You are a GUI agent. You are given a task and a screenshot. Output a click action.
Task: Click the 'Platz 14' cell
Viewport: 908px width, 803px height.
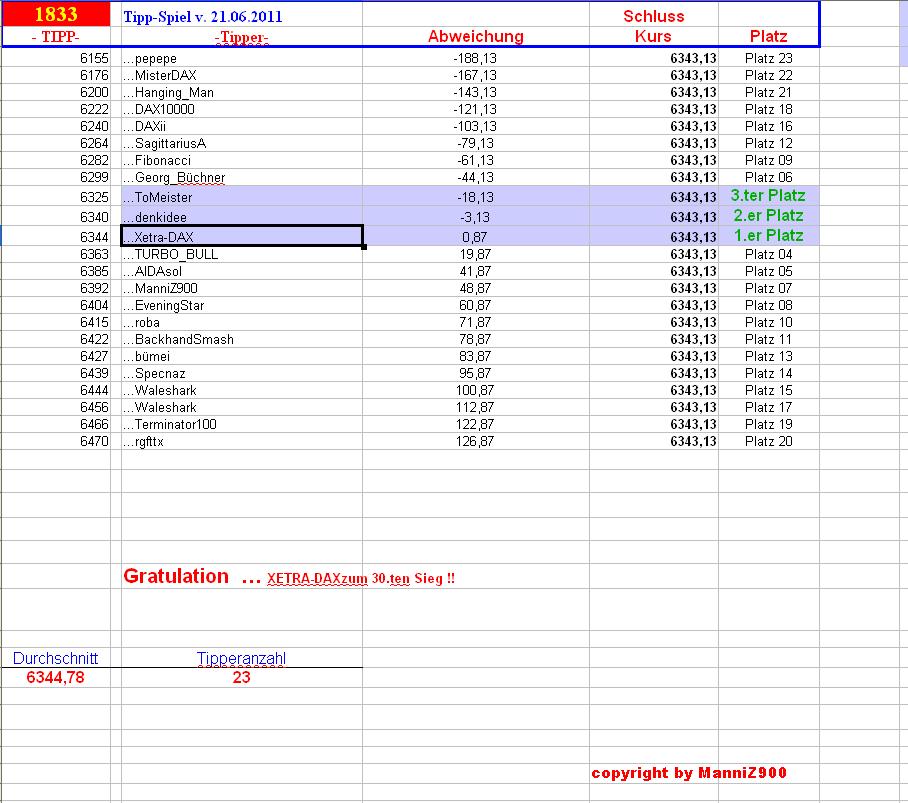click(x=768, y=373)
